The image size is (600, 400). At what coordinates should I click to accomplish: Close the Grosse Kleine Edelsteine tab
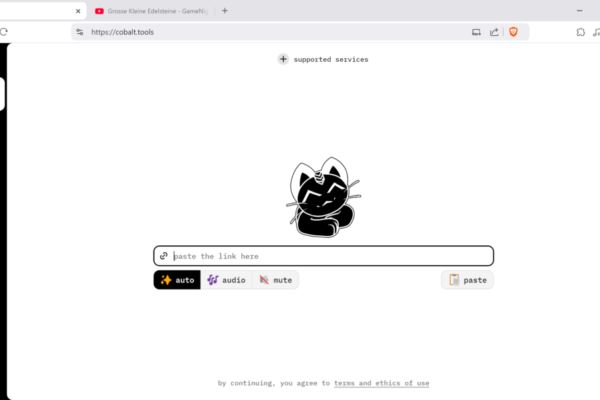tap(207, 10)
